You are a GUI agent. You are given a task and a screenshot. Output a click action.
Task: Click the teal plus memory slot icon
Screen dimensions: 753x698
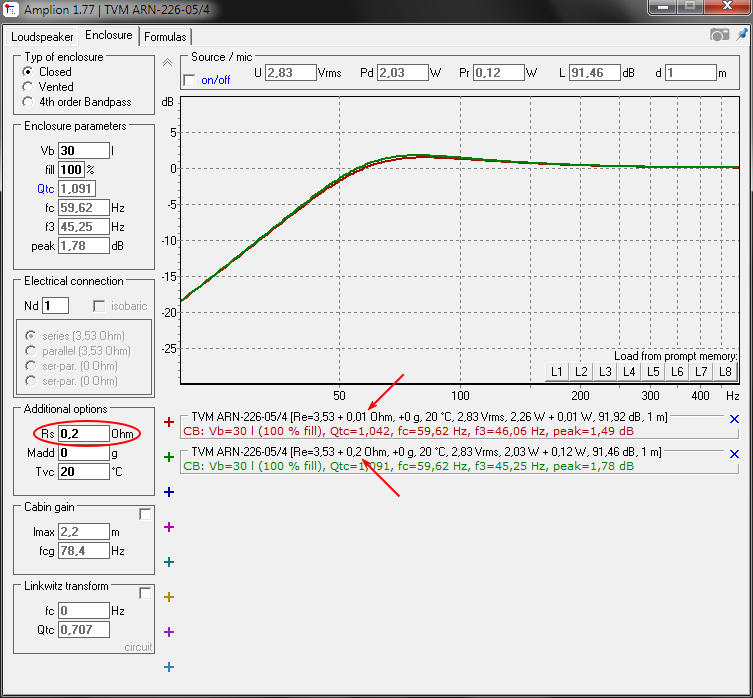(169, 562)
